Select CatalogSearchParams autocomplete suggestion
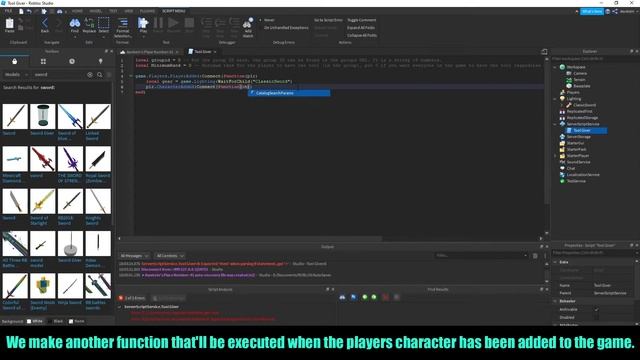Image resolution: width=640 pixels, height=360 pixels. tap(289, 93)
